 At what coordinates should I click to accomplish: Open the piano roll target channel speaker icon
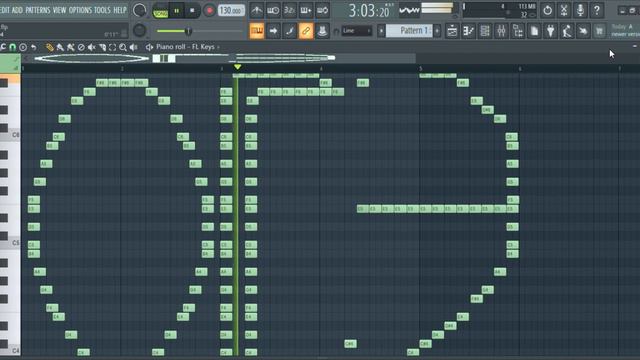149,47
